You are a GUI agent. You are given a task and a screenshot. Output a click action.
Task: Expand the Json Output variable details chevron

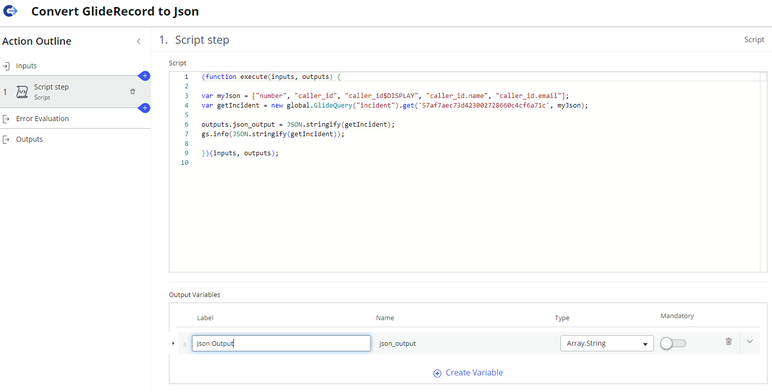coord(750,341)
